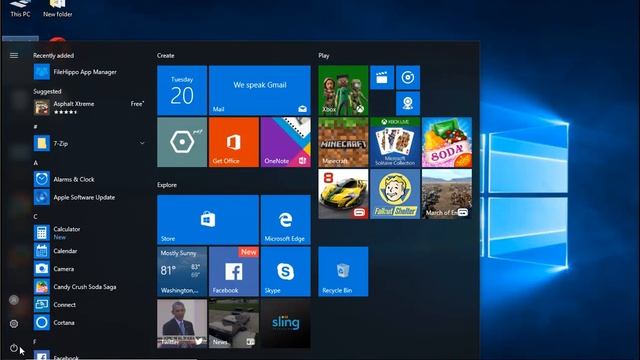Click the user account avatar icon
Screen dimensions: 640x360
click(14, 300)
